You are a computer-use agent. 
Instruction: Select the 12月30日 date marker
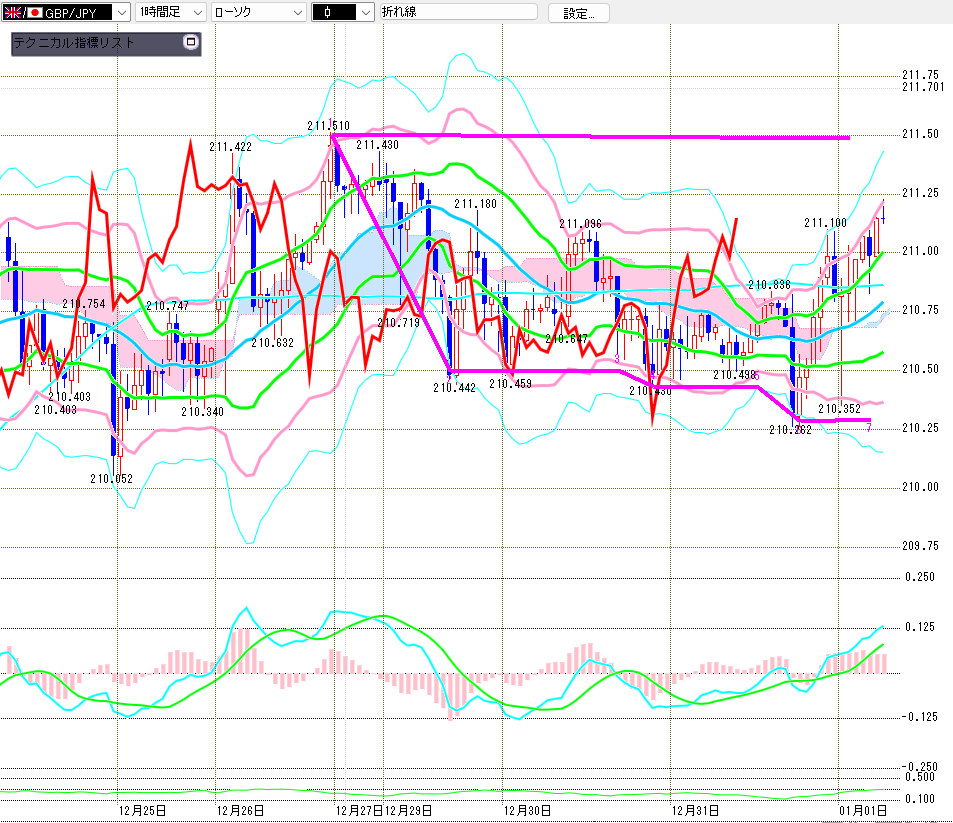526,810
